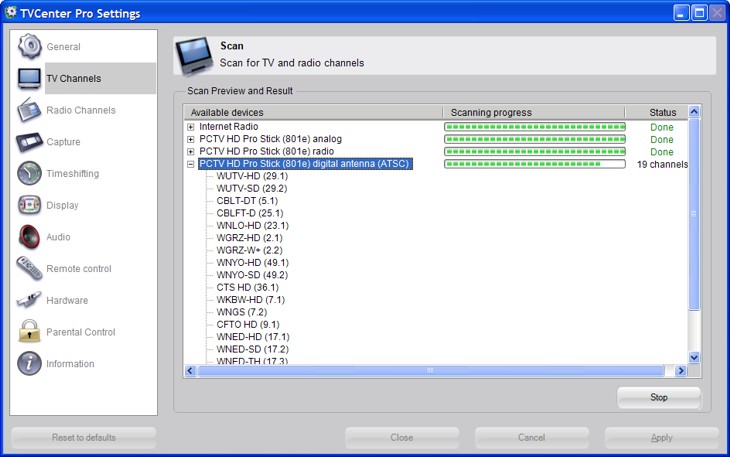
Task: Click the 19 channels status text
Action: point(662,164)
